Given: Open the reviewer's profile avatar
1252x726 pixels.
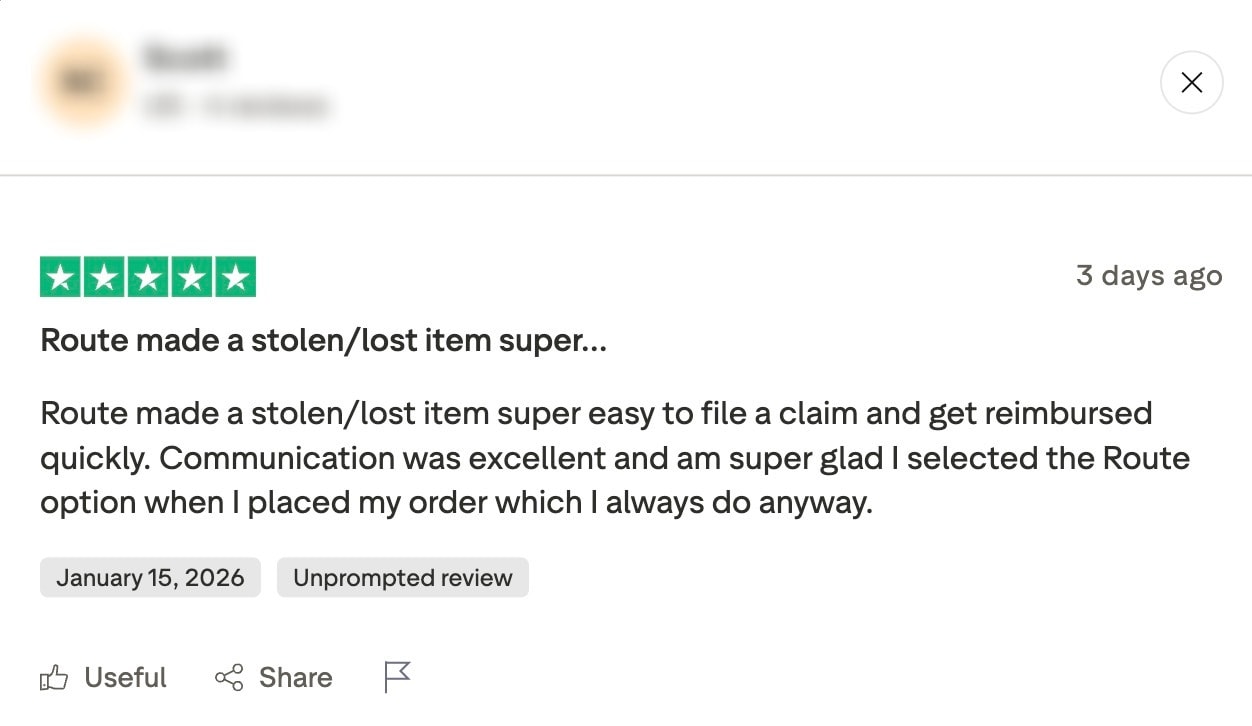Looking at the screenshot, I should 80,82.
